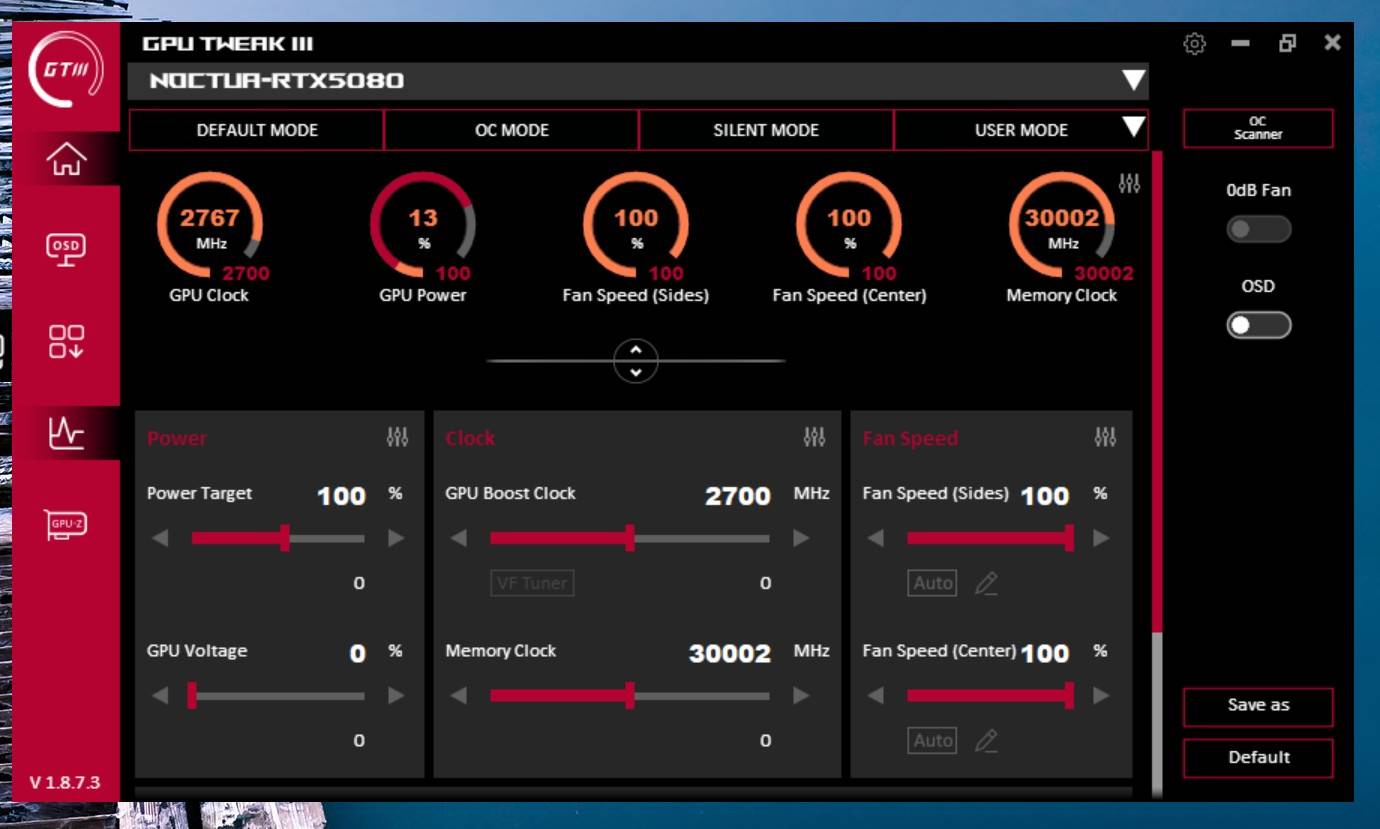This screenshot has height=829, width=1380.
Task: Open the utility downloads sidebar icon
Action: (66, 341)
